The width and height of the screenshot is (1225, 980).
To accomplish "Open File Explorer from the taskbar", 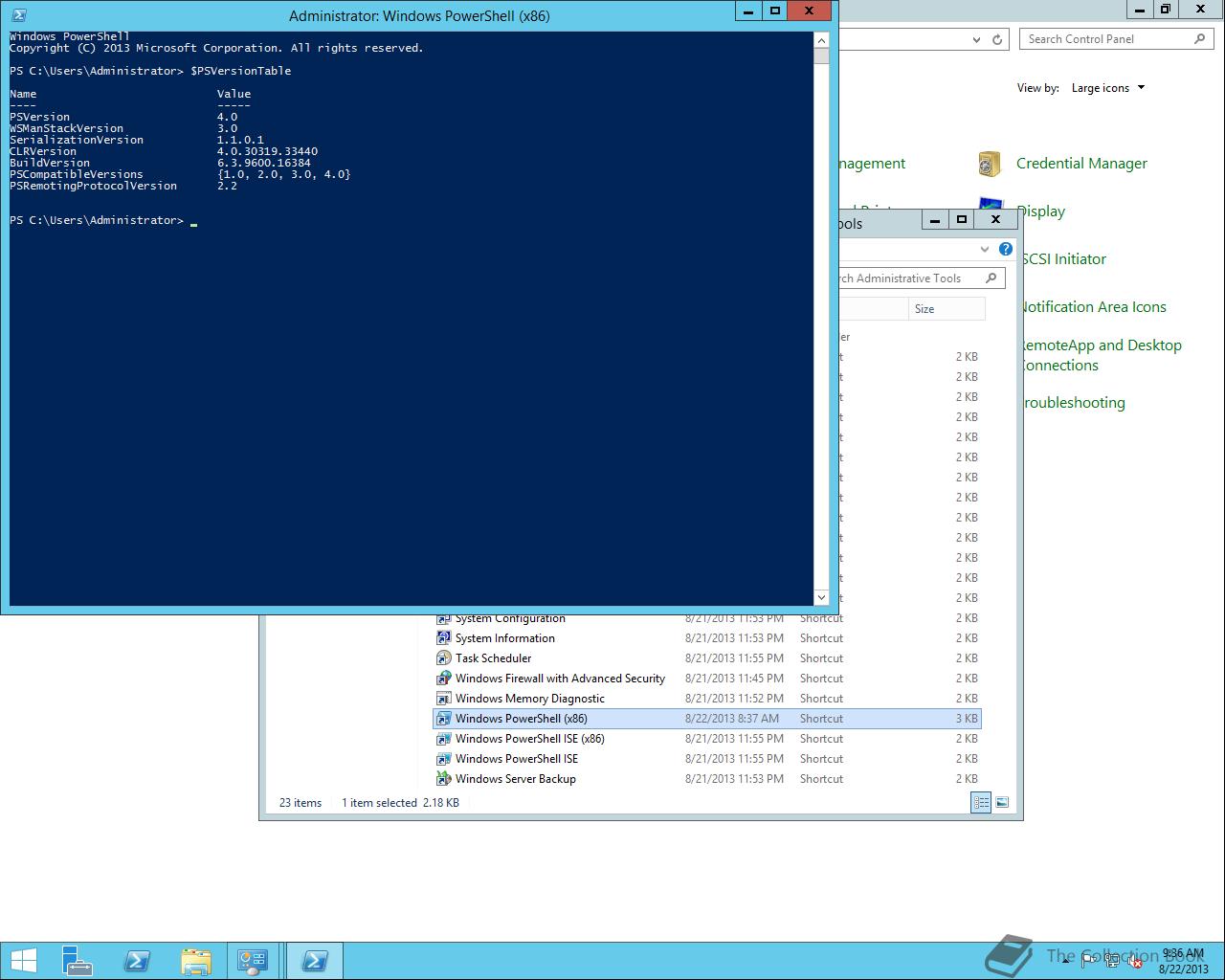I will click(x=197, y=960).
